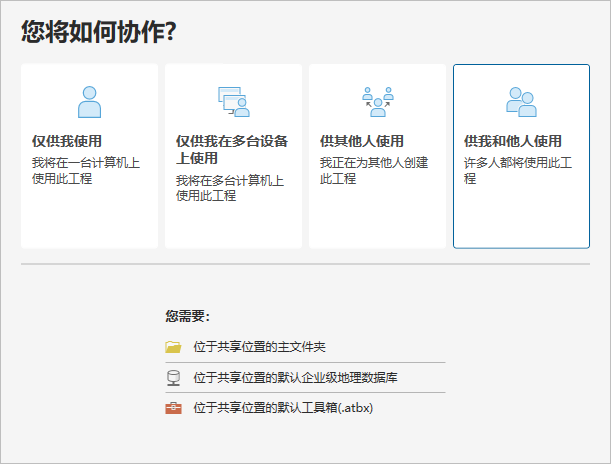This screenshot has width=611, height=464.
Task: Click the 您需要: section label
Action: [187, 316]
